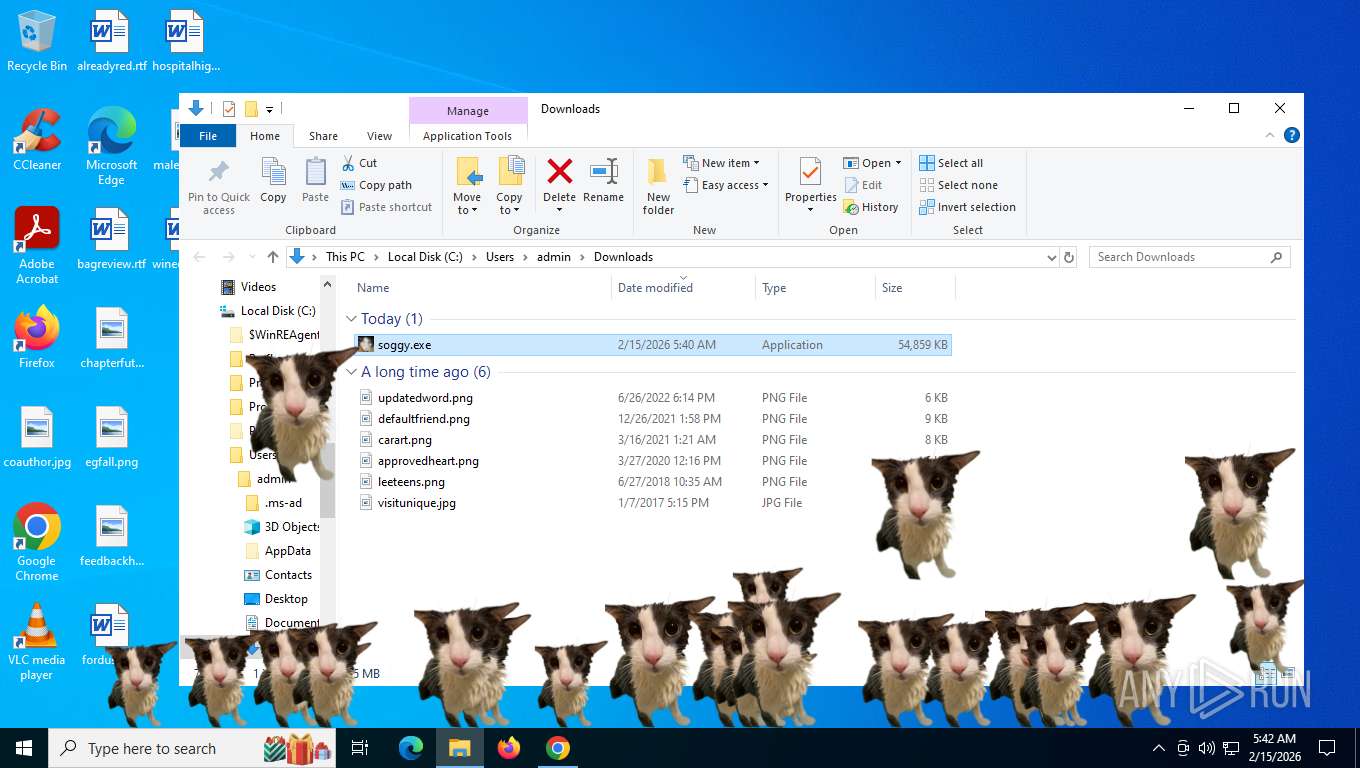The image size is (1360, 768).
Task: Click Select all
Action: pos(951,163)
